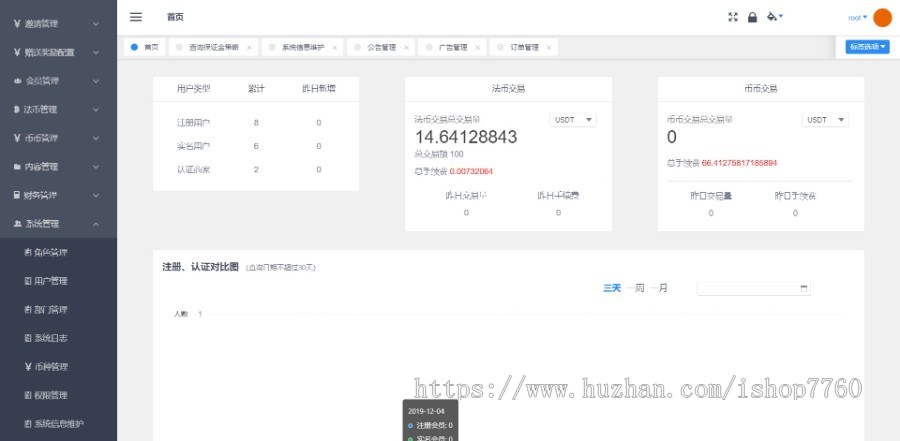Expand the 法币管理 menu chevron
Image resolution: width=900 pixels, height=441 pixels.
(x=96, y=110)
